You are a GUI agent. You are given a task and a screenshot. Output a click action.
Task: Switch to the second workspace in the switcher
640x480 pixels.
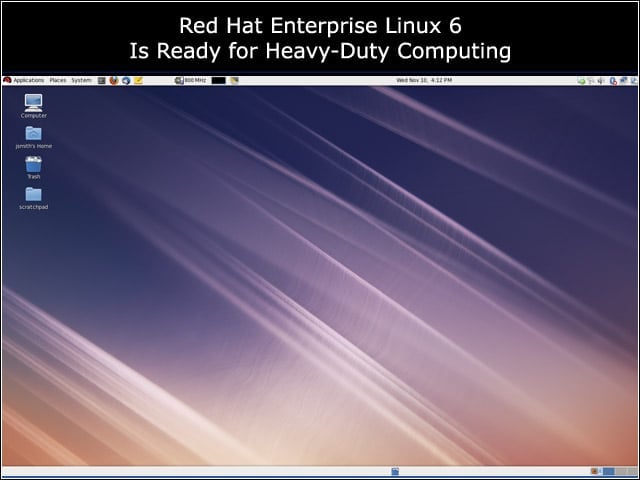pos(621,471)
